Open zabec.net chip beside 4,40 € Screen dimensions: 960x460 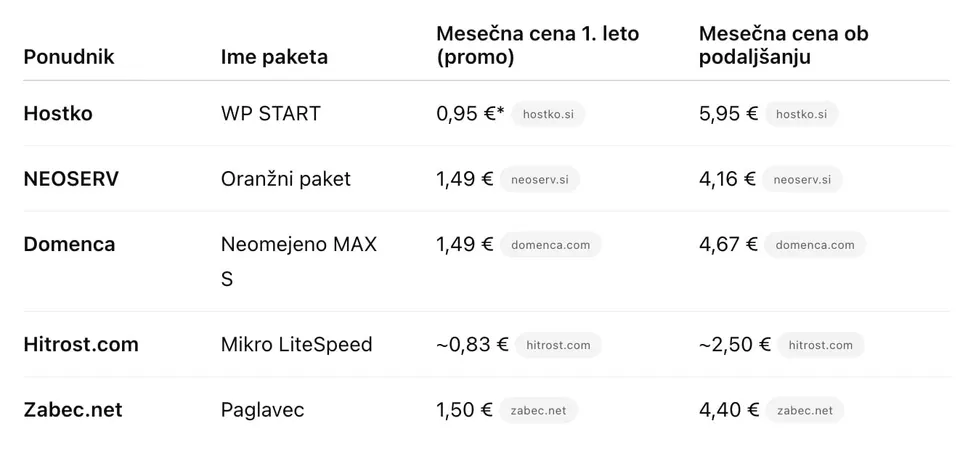[x=804, y=410]
